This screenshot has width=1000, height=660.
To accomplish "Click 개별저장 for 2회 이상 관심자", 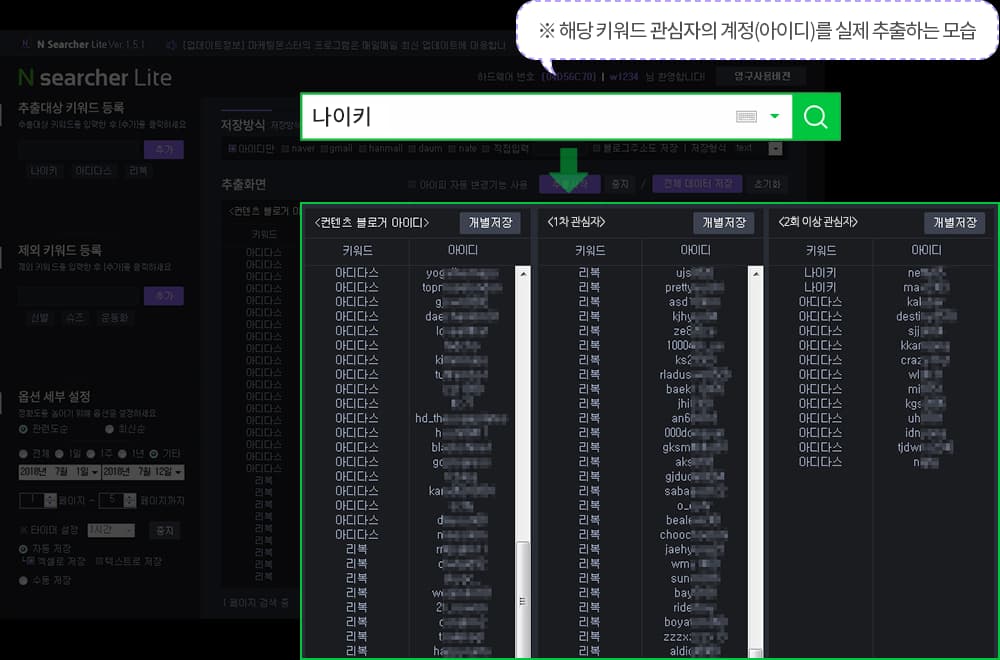I will pyautogui.click(x=955, y=223).
